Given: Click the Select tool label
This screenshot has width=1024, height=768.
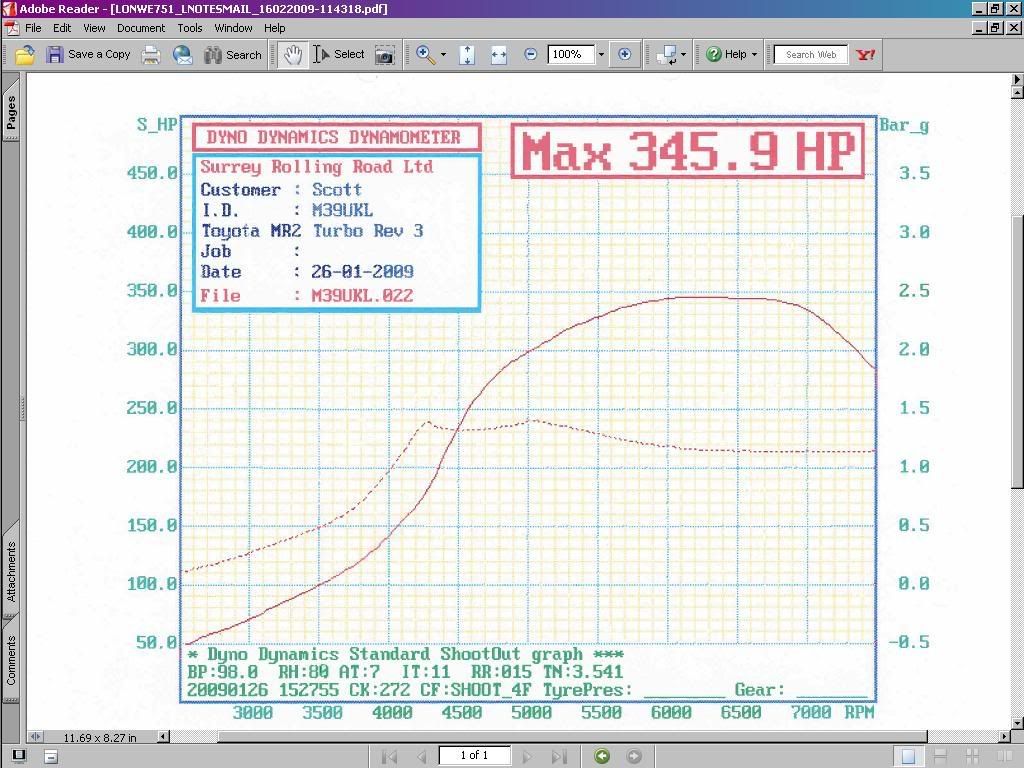Looking at the screenshot, I should (x=349, y=54).
